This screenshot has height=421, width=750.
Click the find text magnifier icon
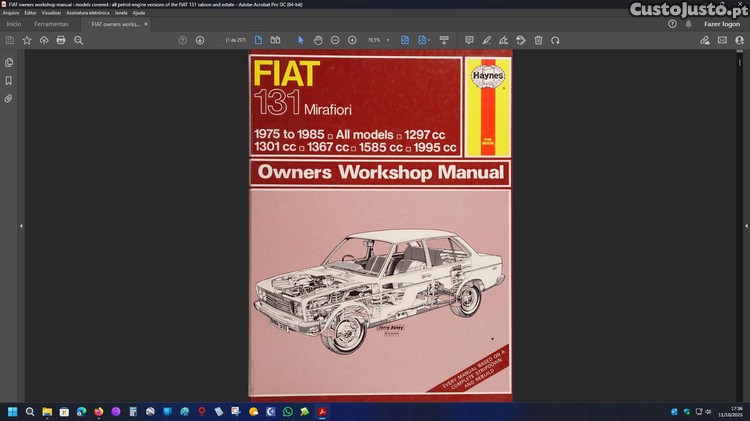[x=79, y=40]
